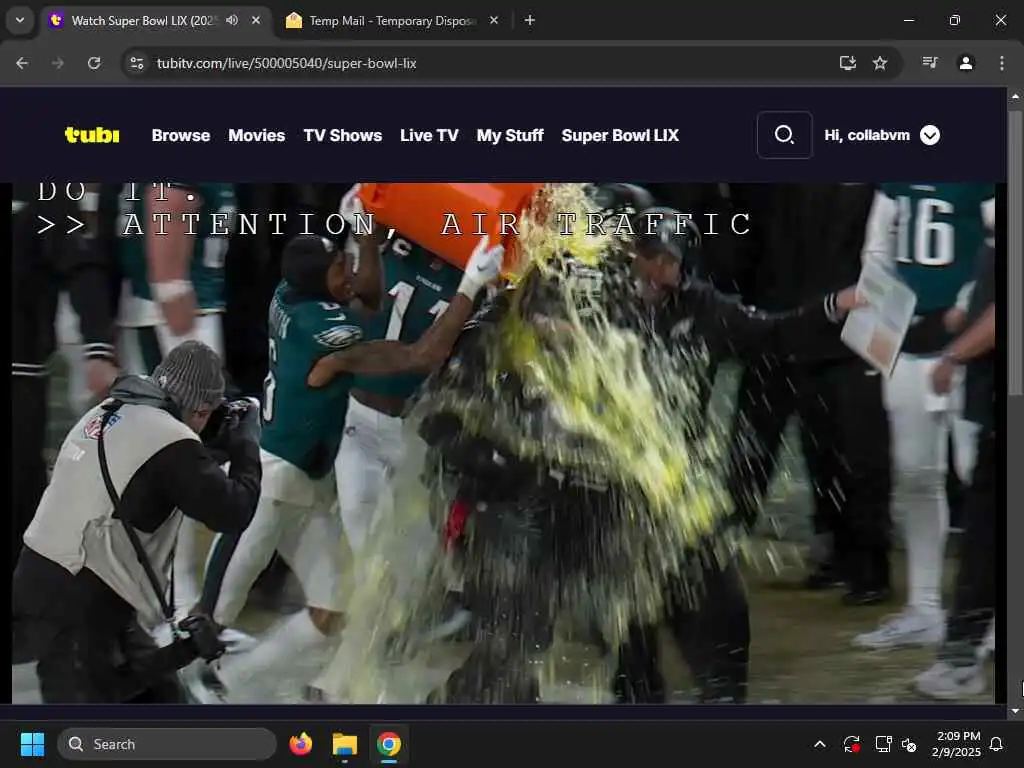Open Chrome three-dot menu
The image size is (1024, 768).
(1002, 63)
